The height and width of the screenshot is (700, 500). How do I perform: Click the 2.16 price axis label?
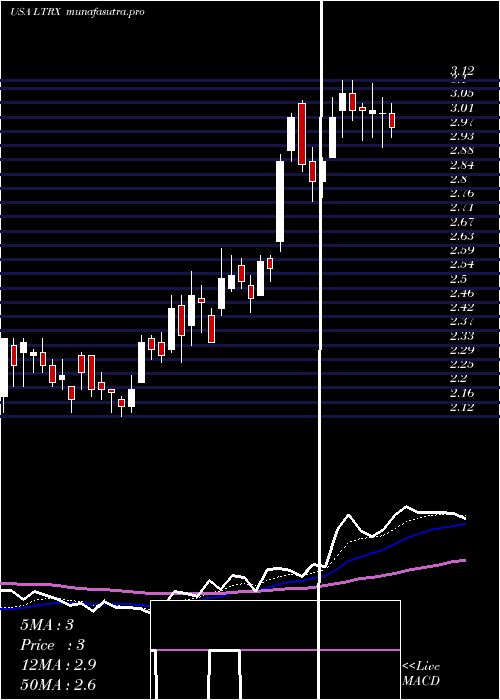[x=462, y=393]
